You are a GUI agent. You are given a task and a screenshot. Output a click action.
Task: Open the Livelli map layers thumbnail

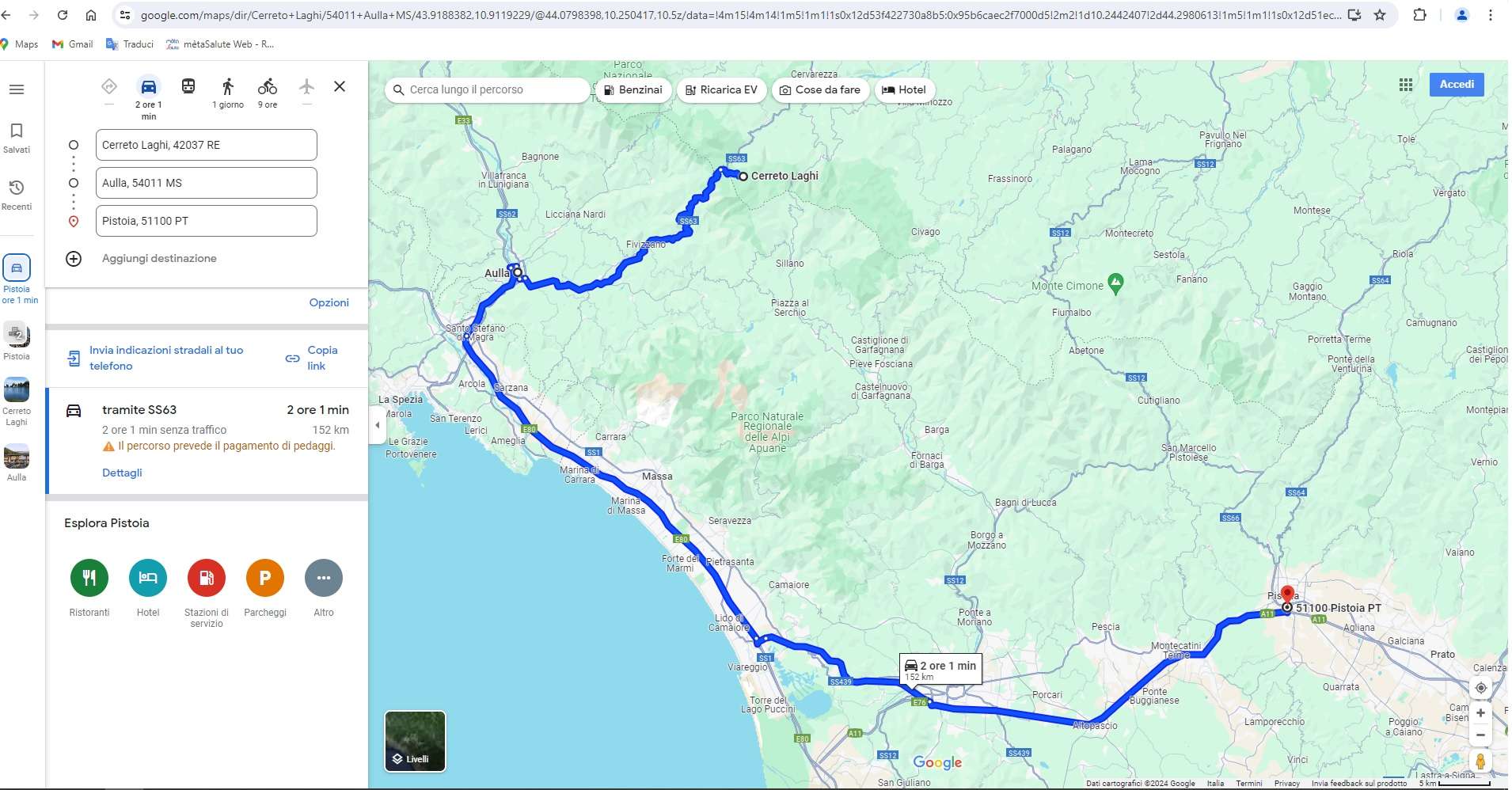coord(416,741)
